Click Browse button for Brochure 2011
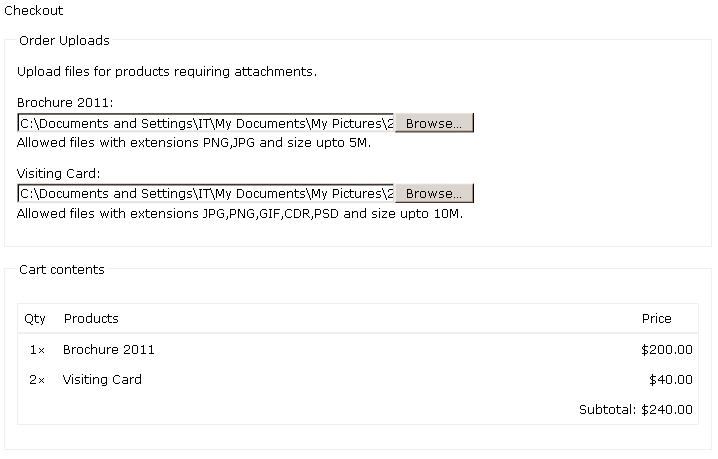 [x=434, y=123]
